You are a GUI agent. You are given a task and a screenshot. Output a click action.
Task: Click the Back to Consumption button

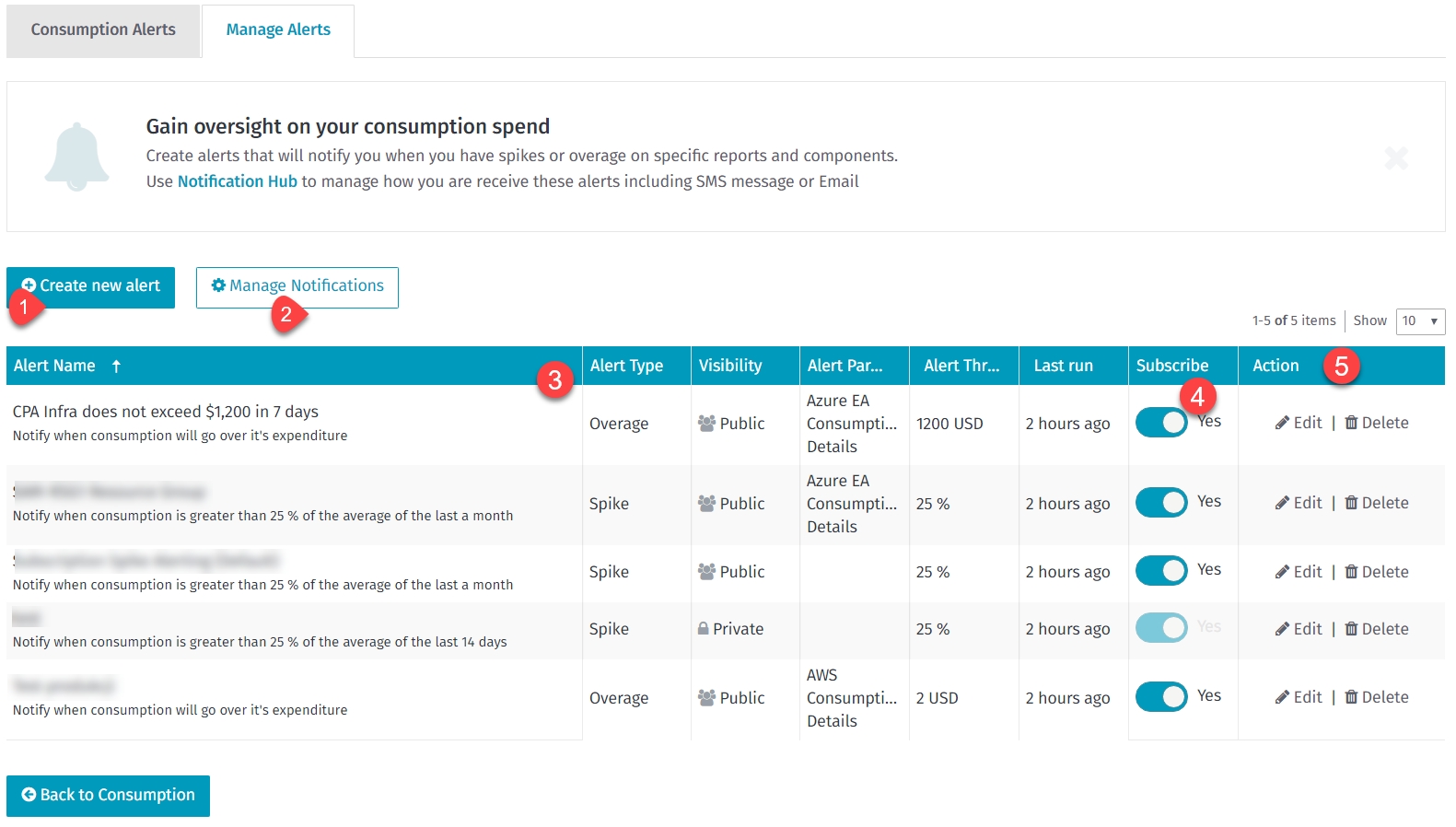[x=108, y=795]
